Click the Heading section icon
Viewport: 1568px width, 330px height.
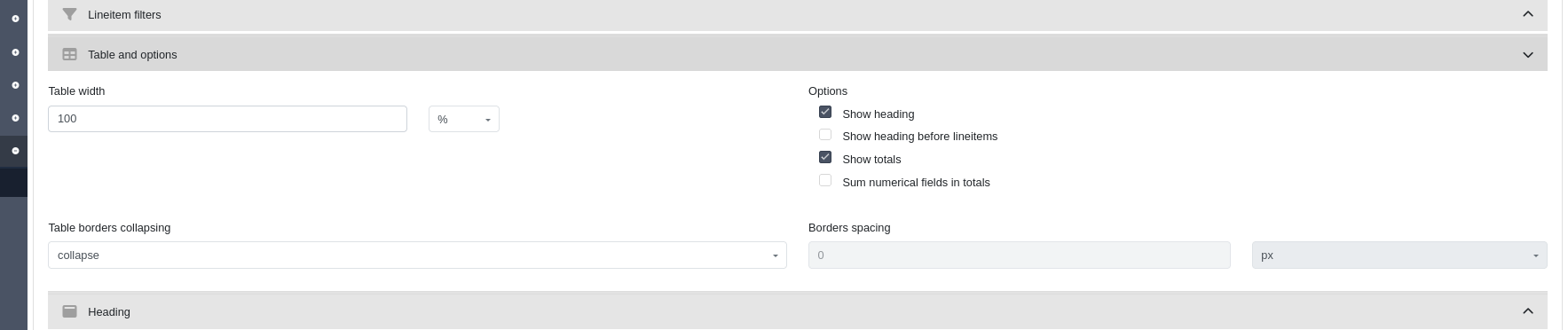69,311
